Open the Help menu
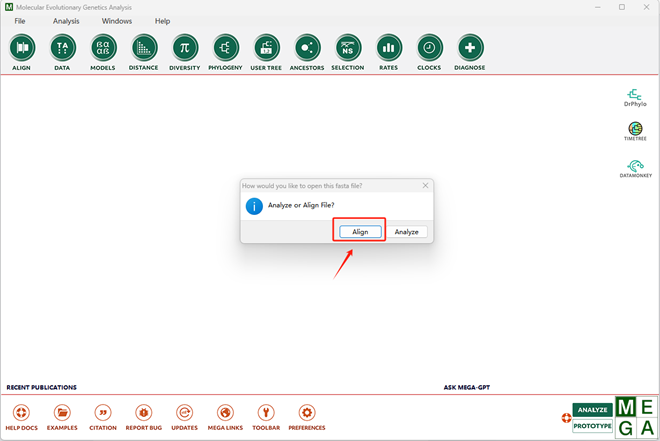Screen dimensions: 660x441 pos(162,21)
